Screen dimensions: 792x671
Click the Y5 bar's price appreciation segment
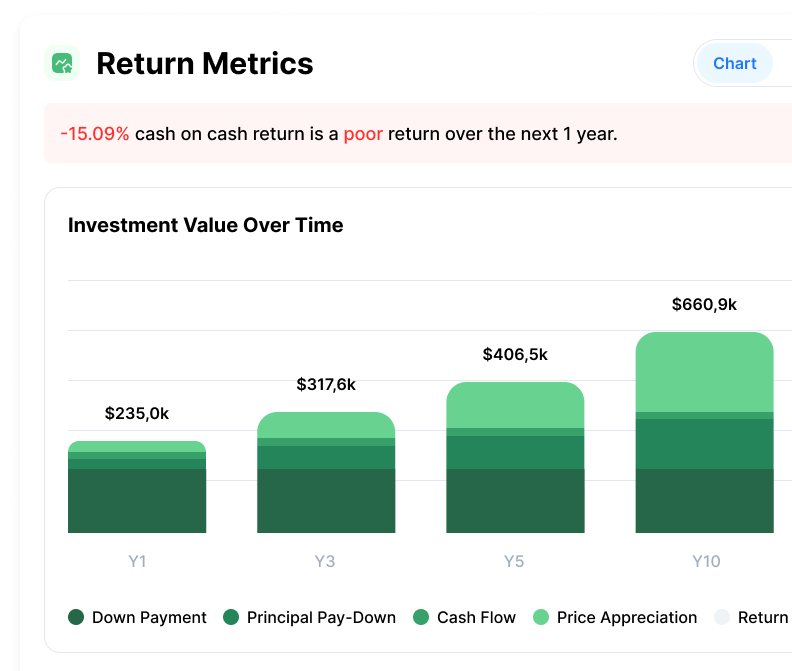tap(515, 405)
